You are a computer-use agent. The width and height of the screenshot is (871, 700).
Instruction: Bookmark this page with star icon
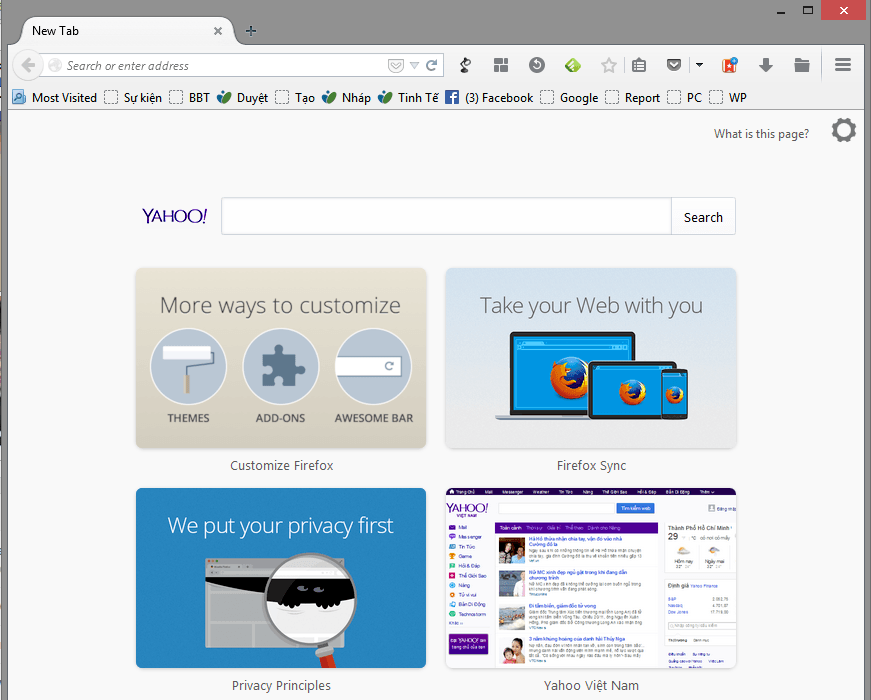click(609, 66)
